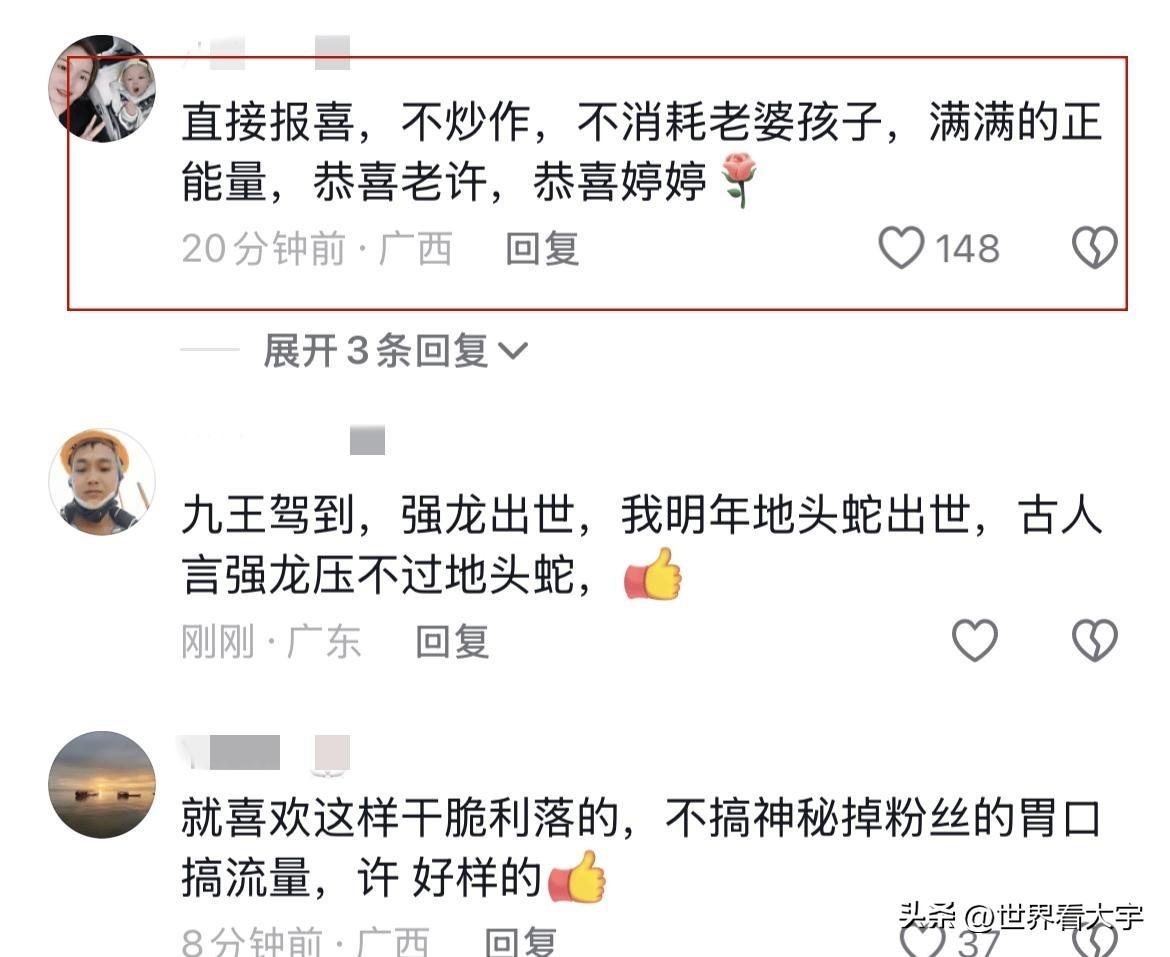Tap thumbs-up emoji after 好样的

pyautogui.click(x=577, y=876)
